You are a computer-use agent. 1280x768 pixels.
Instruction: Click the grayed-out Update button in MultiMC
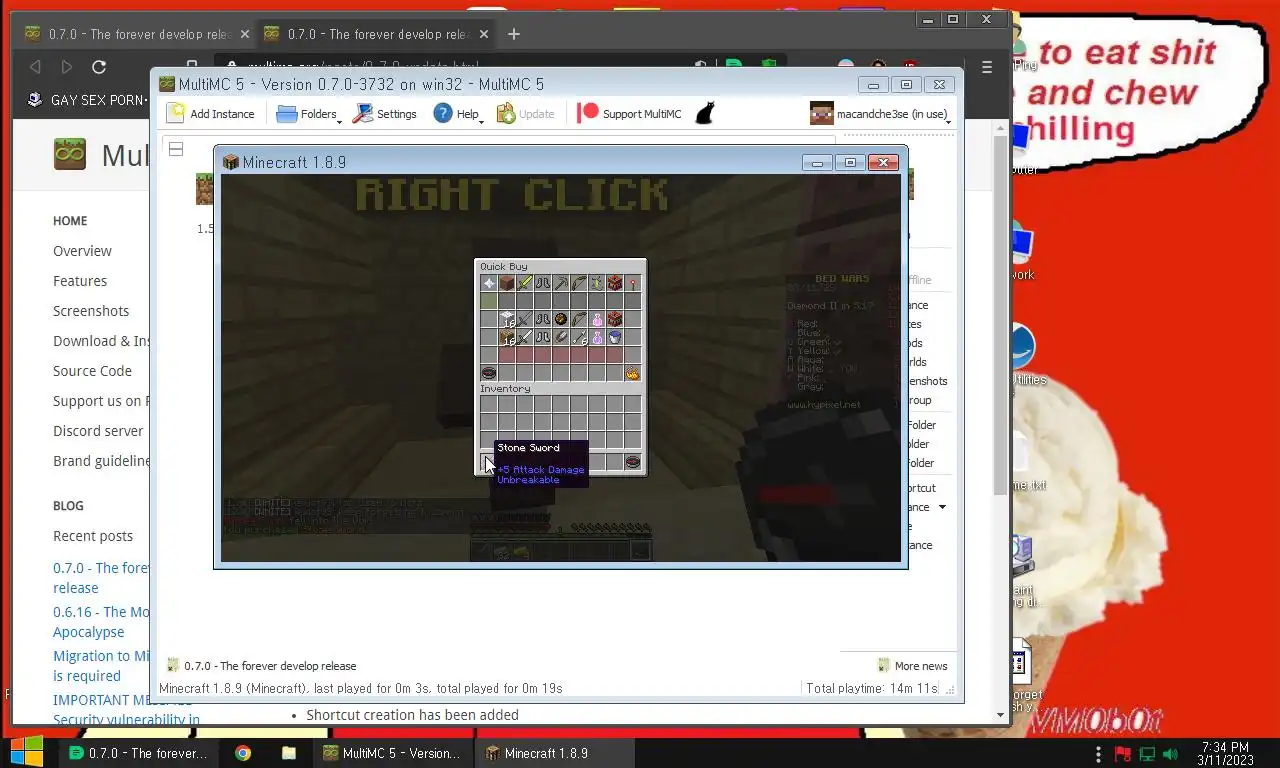coord(526,113)
